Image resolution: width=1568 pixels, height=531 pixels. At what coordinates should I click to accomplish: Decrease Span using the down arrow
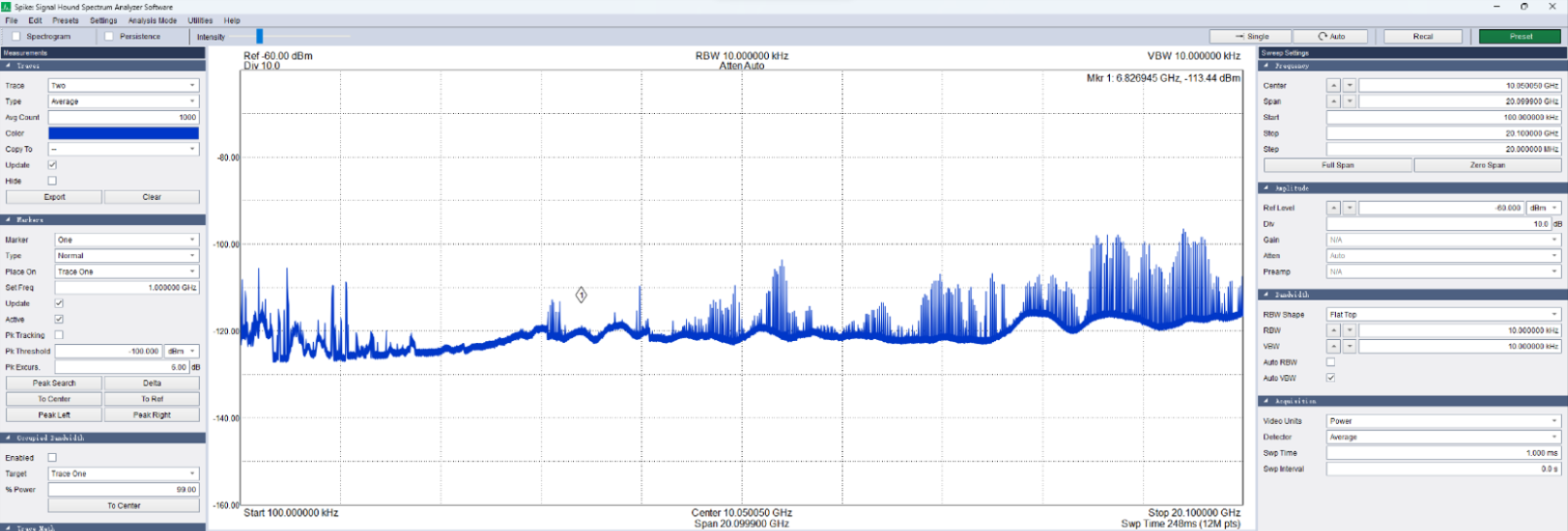1350,101
